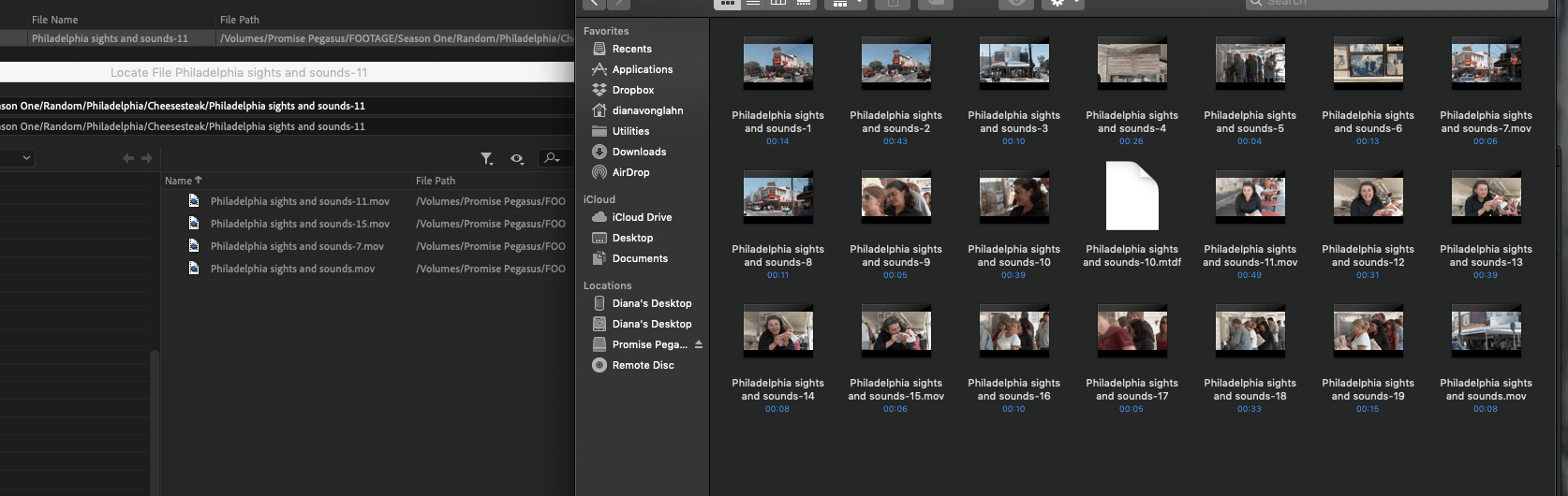Select thumbnail Philadelphia sights and sounds-6
The width and height of the screenshot is (1568, 496).
[1368, 64]
